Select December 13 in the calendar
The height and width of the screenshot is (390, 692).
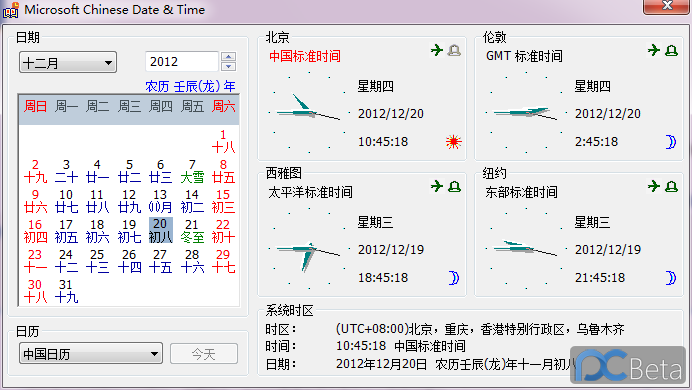point(160,201)
